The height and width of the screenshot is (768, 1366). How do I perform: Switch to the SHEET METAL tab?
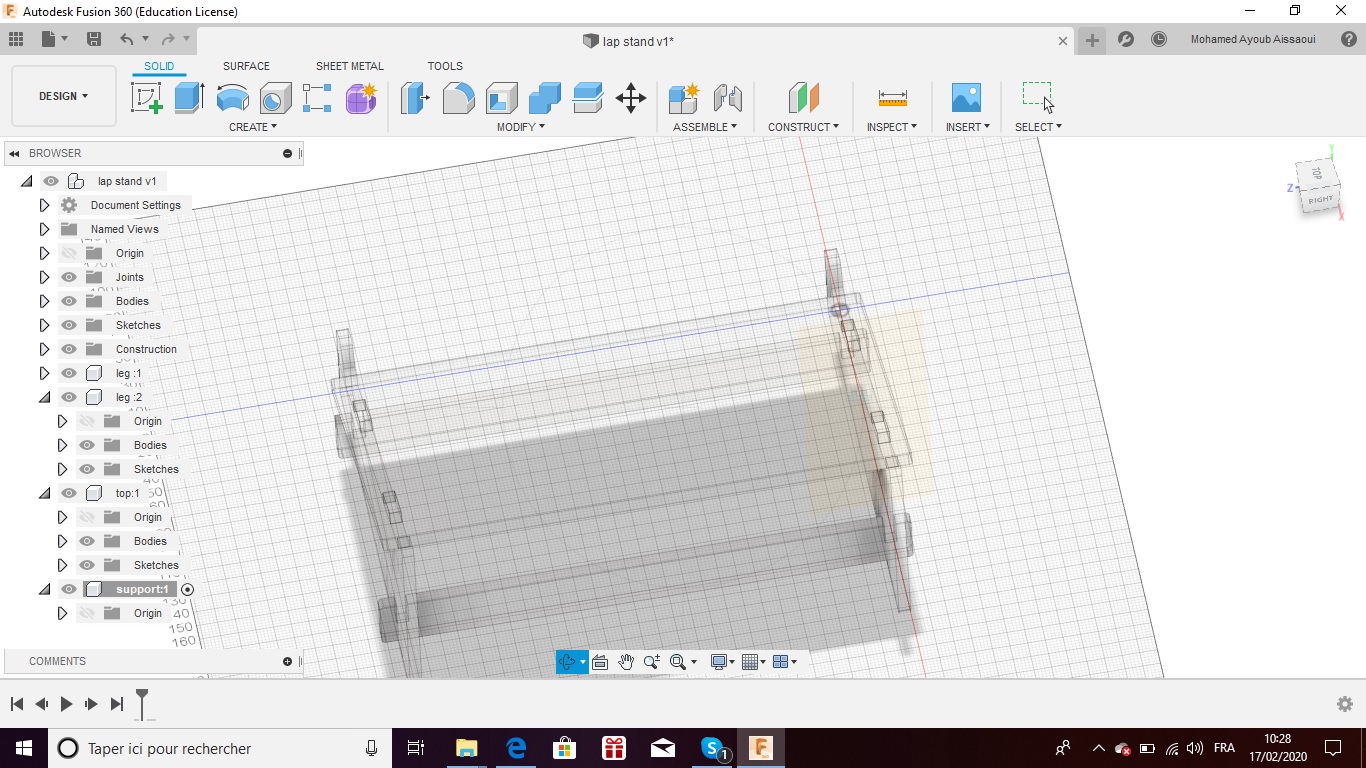[349, 66]
